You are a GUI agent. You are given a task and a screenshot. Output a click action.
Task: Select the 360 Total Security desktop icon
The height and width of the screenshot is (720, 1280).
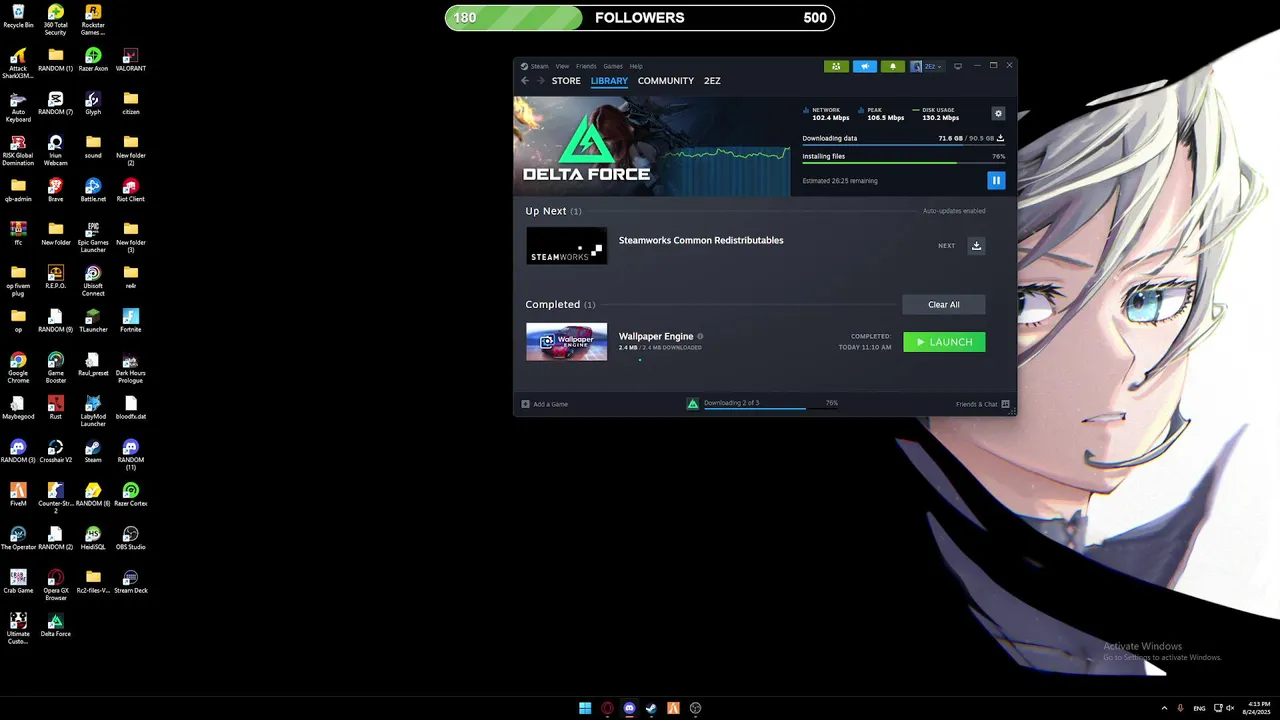click(x=55, y=20)
